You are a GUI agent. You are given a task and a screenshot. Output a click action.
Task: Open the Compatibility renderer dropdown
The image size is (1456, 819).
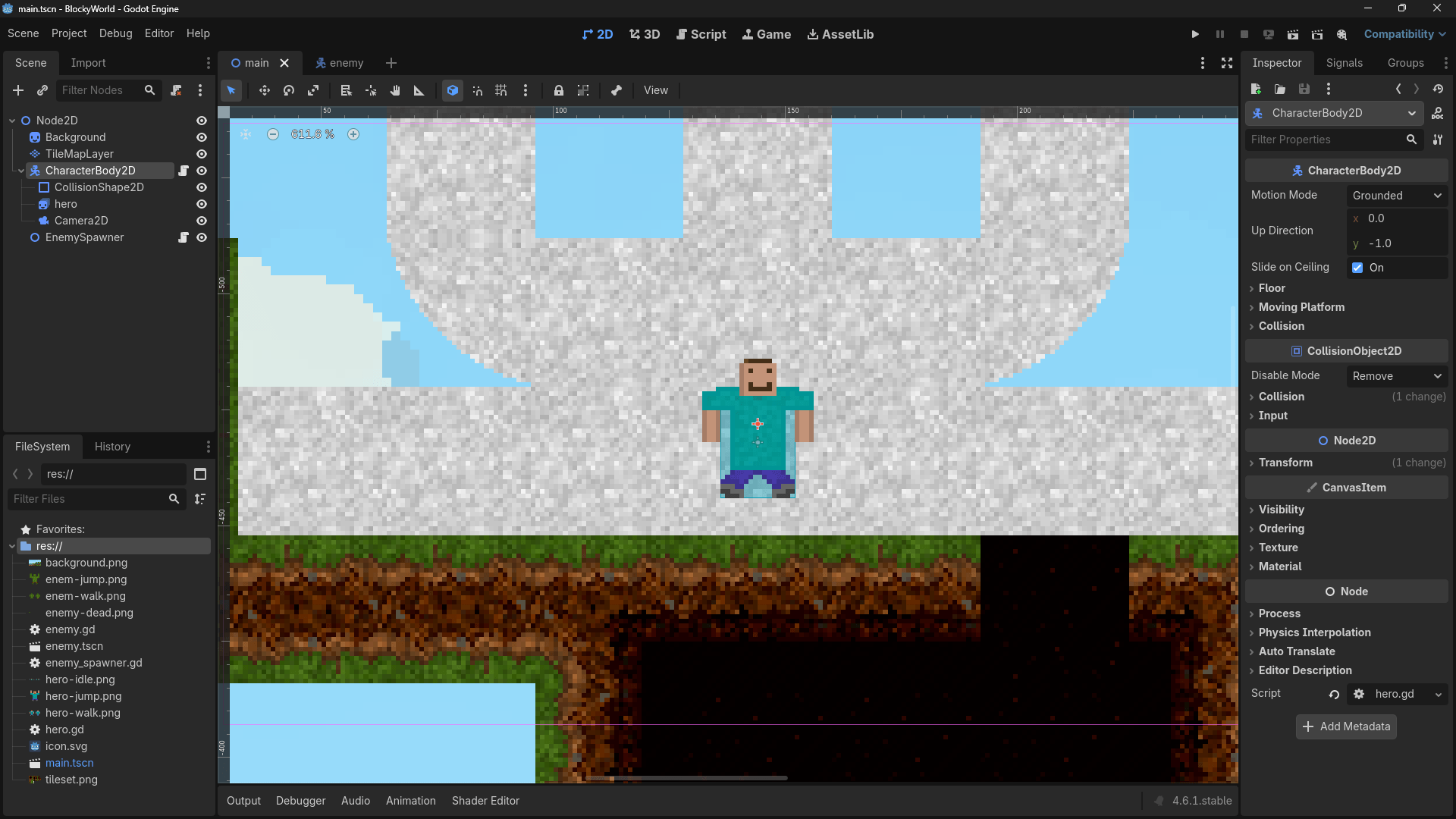coord(1404,34)
